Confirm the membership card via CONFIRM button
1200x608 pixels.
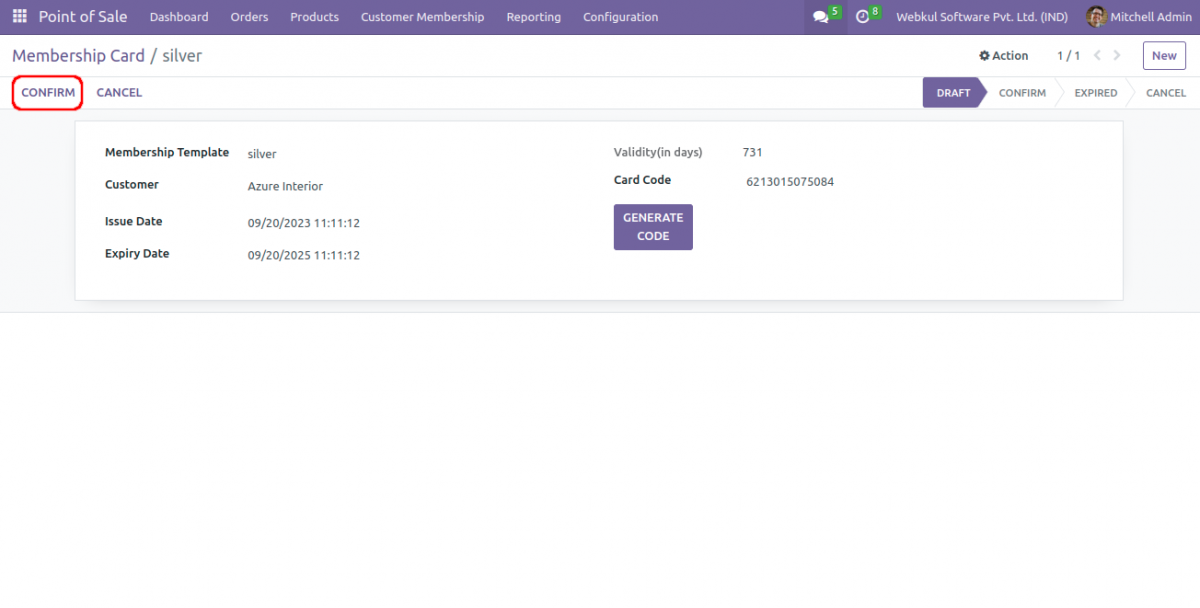46,92
